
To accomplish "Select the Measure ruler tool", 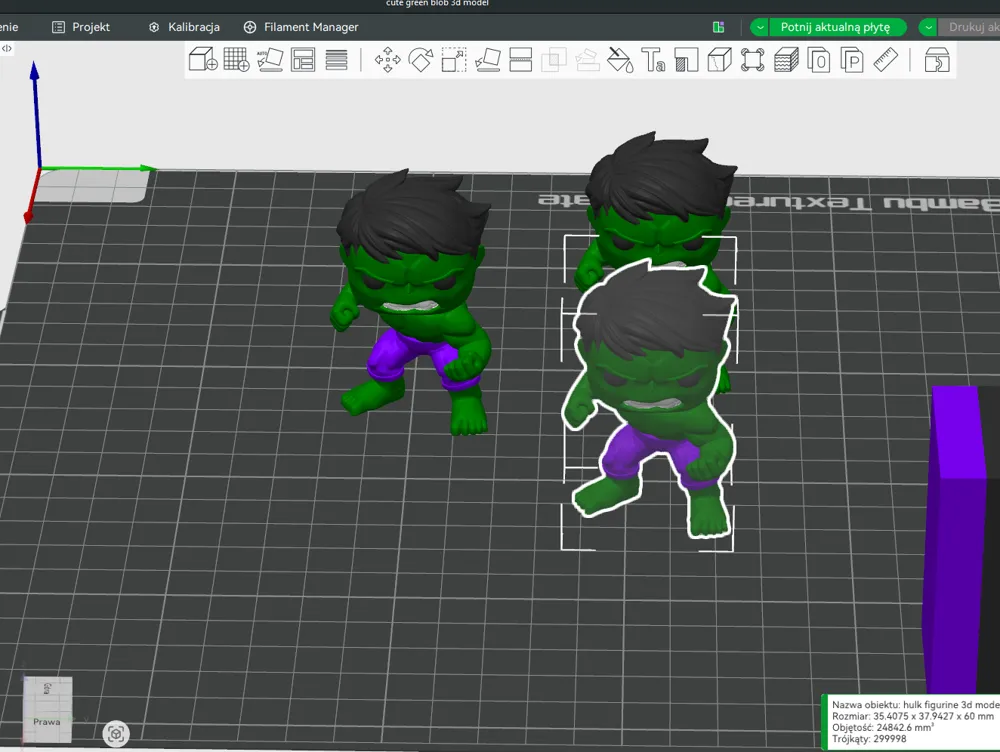I will [x=885, y=60].
